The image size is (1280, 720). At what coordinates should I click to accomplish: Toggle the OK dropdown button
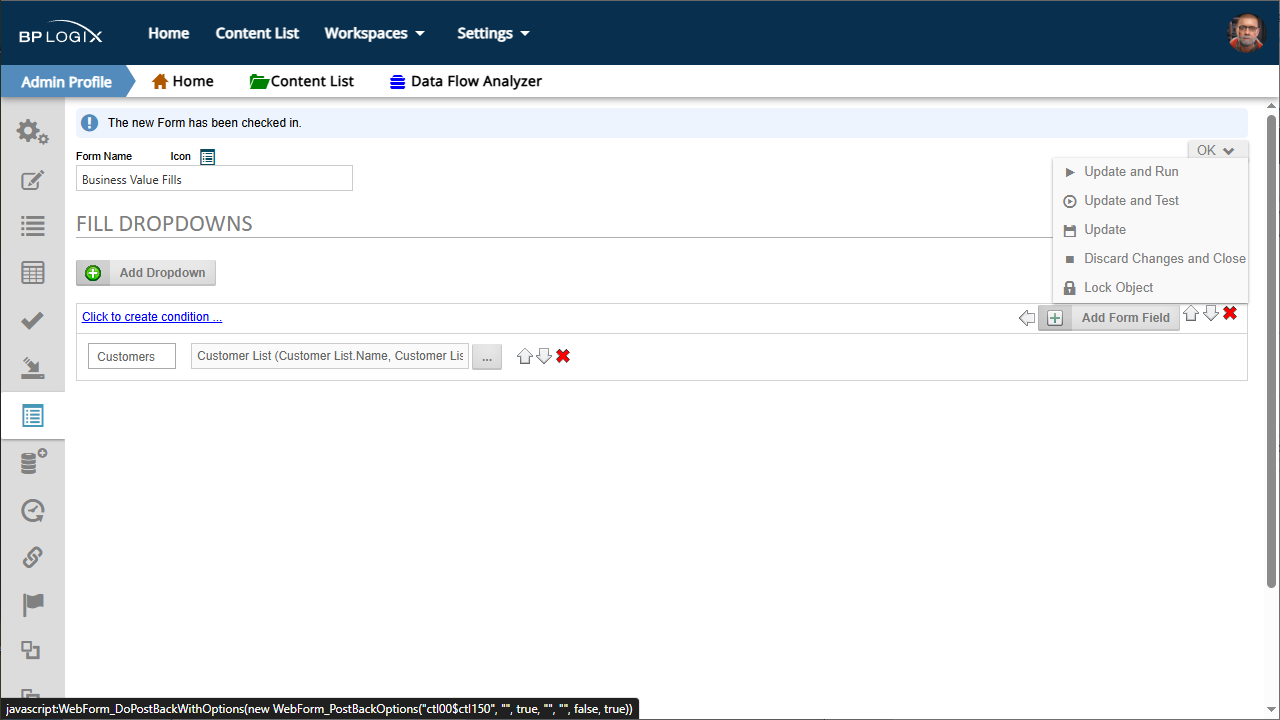[1217, 150]
